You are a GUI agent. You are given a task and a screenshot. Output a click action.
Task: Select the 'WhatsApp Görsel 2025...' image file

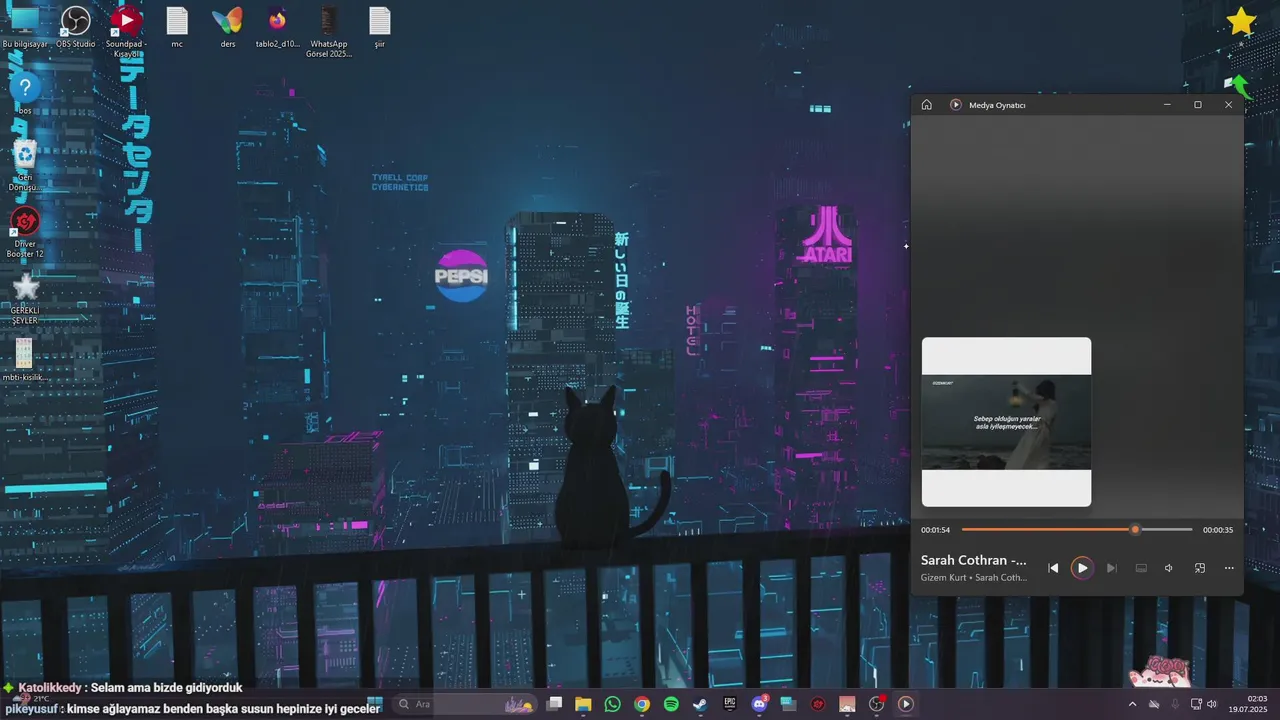point(329,31)
